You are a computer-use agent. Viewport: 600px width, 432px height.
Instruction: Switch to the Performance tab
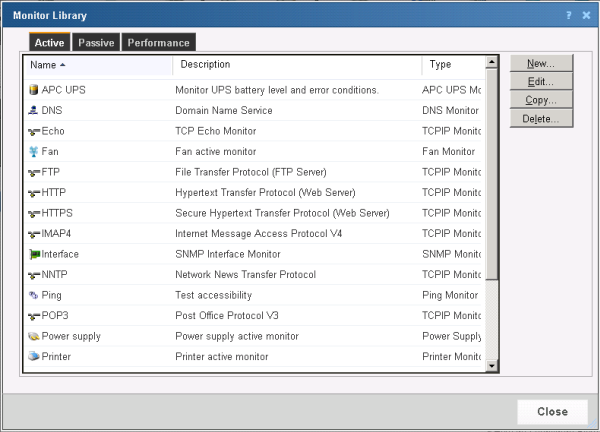[x=158, y=42]
